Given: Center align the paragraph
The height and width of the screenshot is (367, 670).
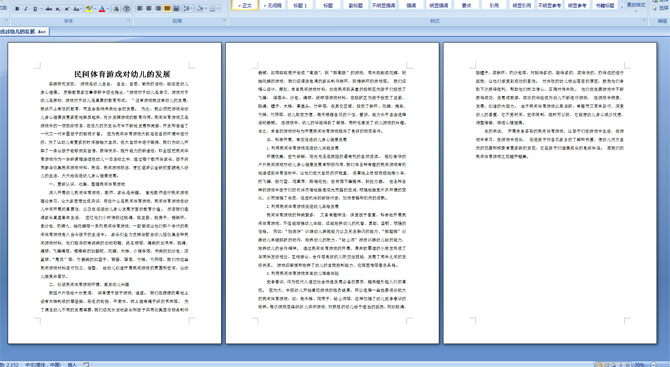Looking at the screenshot, I should click(x=149, y=9).
